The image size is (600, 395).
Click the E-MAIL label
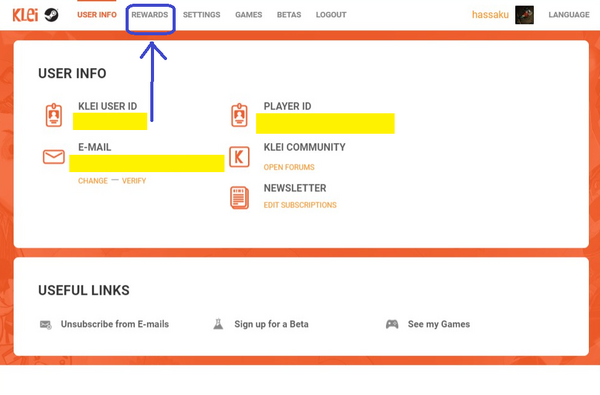[95, 147]
